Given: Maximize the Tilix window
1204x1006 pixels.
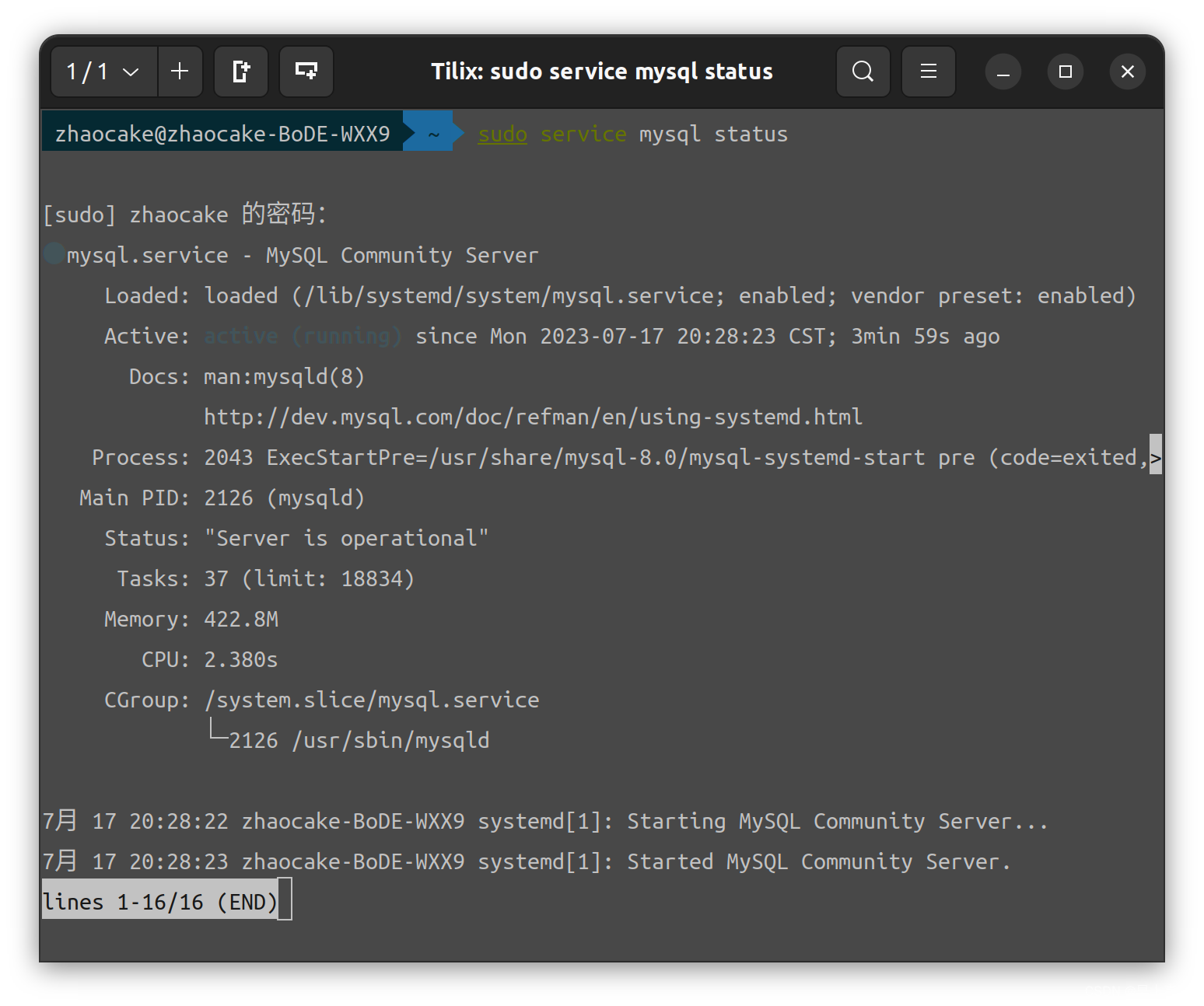Looking at the screenshot, I should [1066, 72].
